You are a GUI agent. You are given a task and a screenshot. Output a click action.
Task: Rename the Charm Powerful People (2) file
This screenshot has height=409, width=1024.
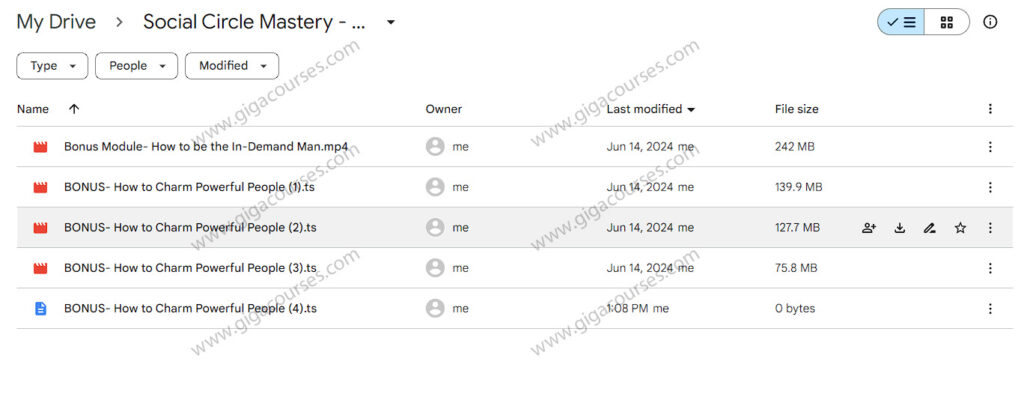point(930,228)
